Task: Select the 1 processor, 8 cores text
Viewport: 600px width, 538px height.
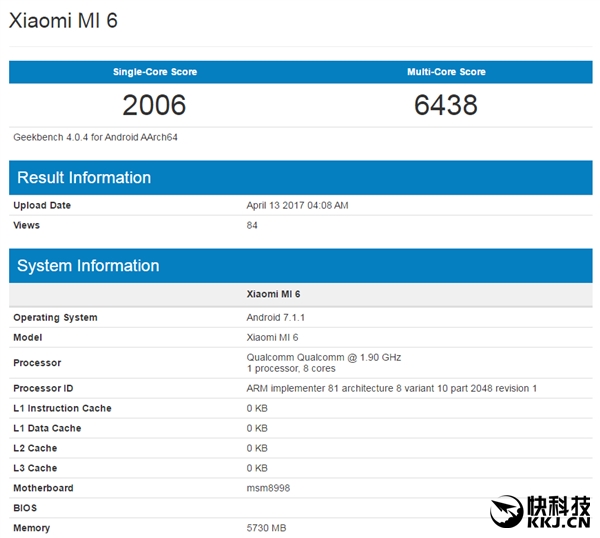Action: click(x=291, y=368)
